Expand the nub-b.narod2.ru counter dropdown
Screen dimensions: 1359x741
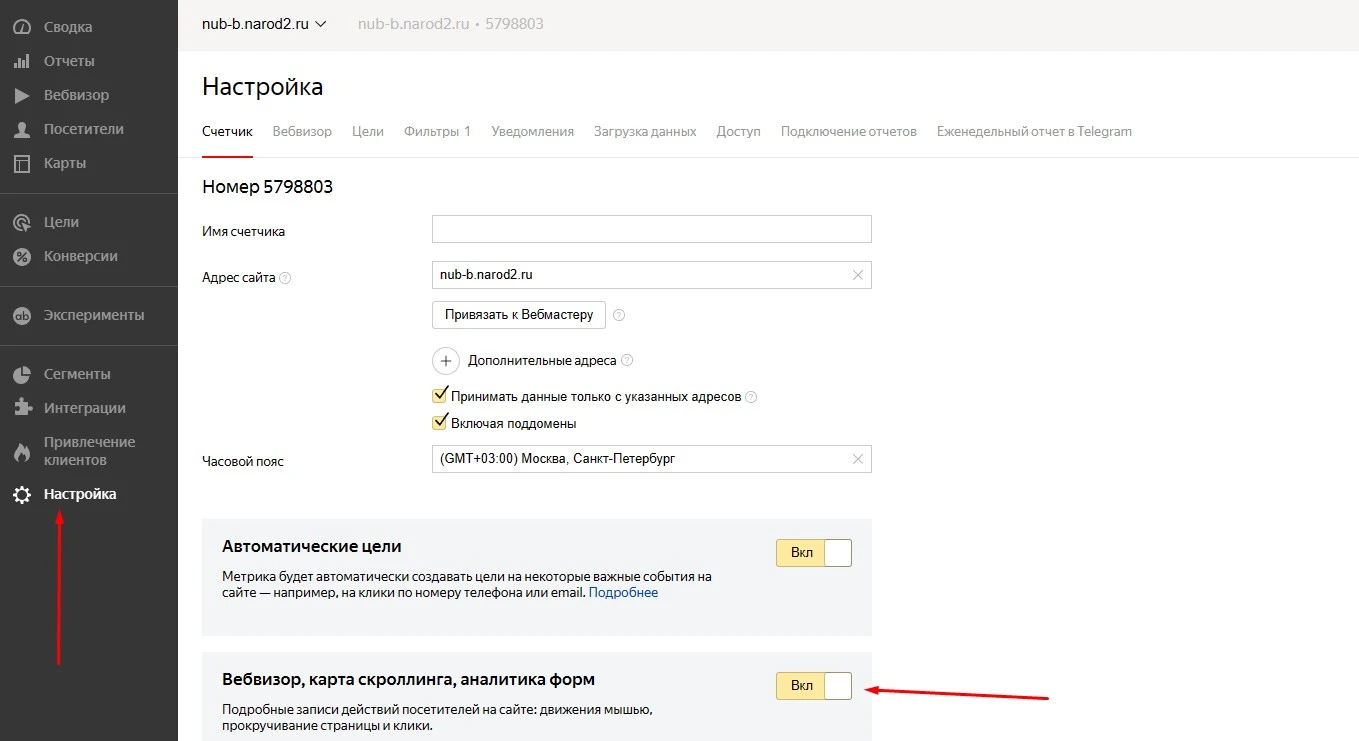coord(264,24)
